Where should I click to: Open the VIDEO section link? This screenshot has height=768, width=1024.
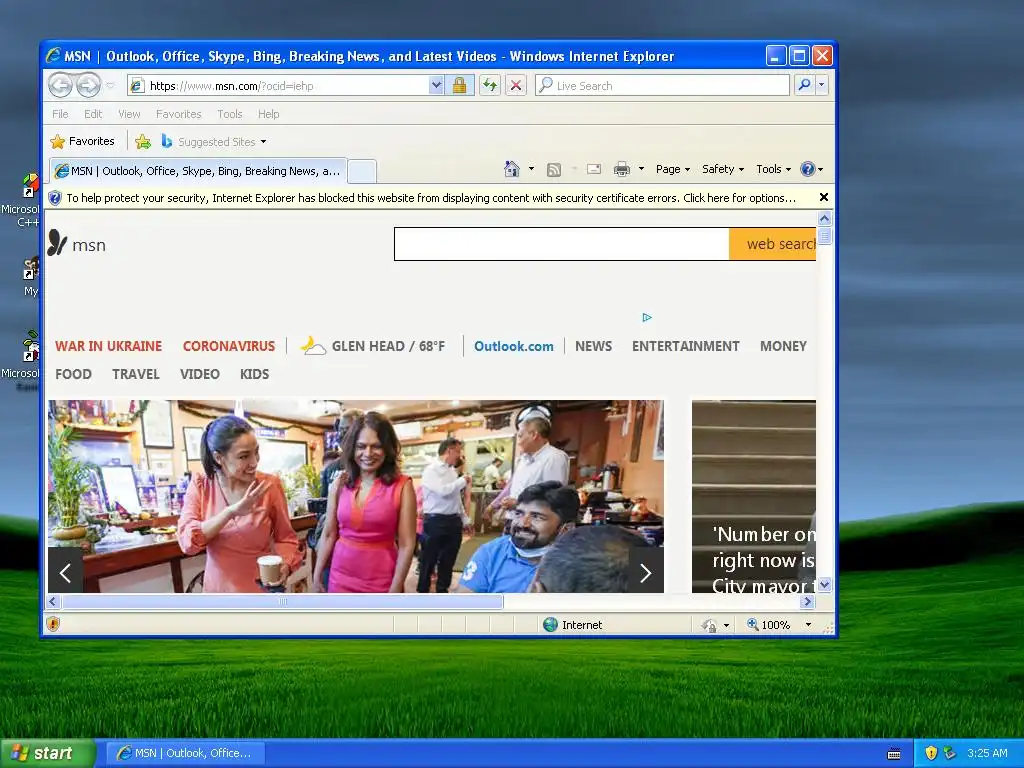200,374
